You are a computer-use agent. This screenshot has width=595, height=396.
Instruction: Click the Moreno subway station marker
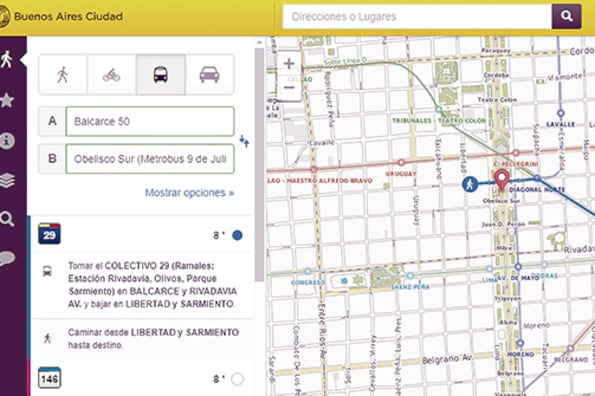pos(521,343)
